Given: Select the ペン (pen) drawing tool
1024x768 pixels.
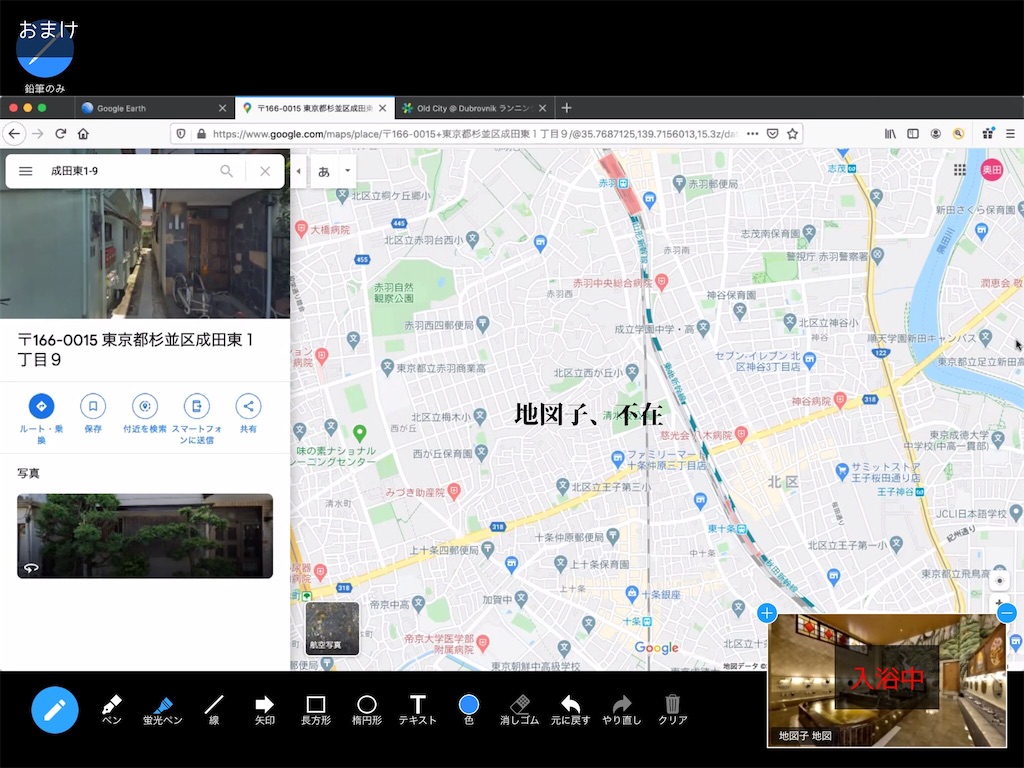Looking at the screenshot, I should [x=112, y=709].
